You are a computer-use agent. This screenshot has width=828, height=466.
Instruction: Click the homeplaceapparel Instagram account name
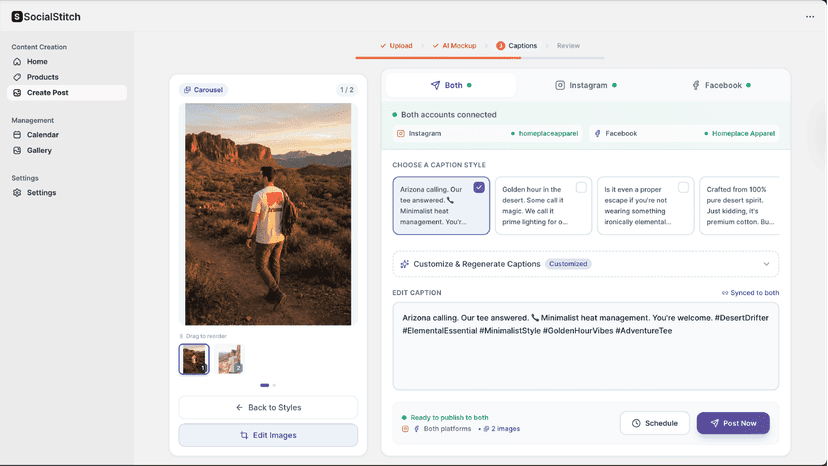548,134
